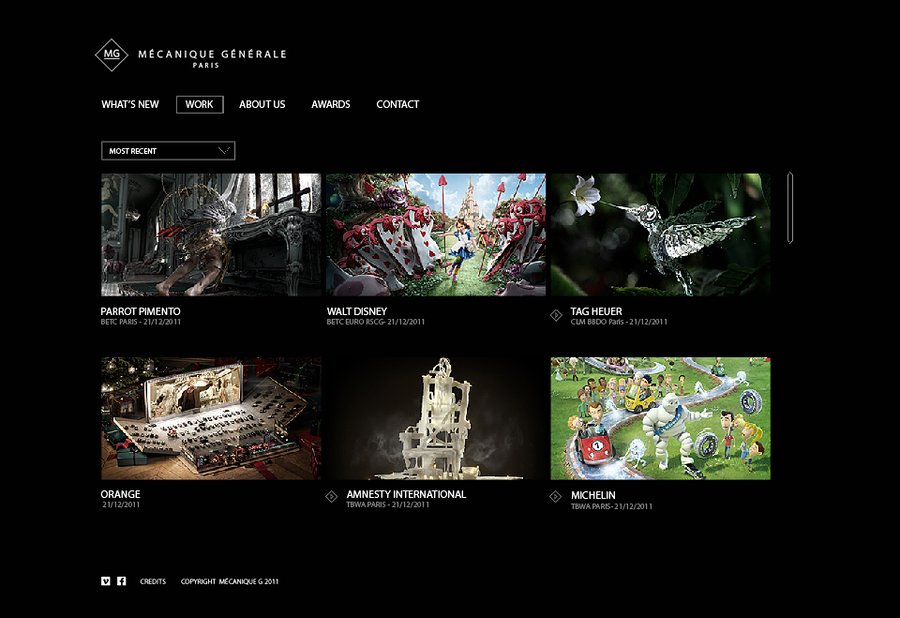Open the Vimeo social link

[x=106, y=581]
